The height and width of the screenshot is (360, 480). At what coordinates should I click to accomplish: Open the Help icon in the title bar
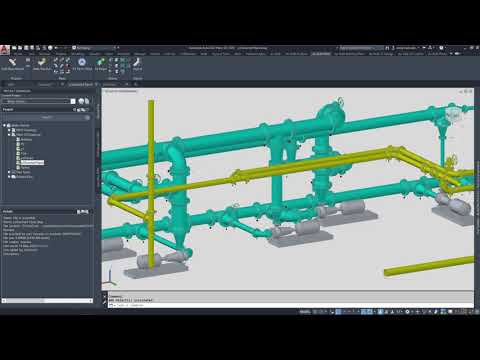pos(441,48)
